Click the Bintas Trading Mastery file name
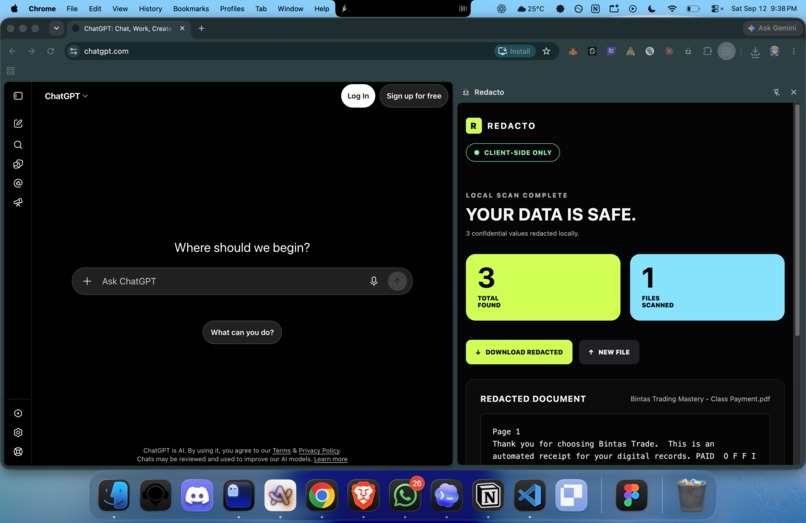This screenshot has width=806, height=523. point(700,399)
